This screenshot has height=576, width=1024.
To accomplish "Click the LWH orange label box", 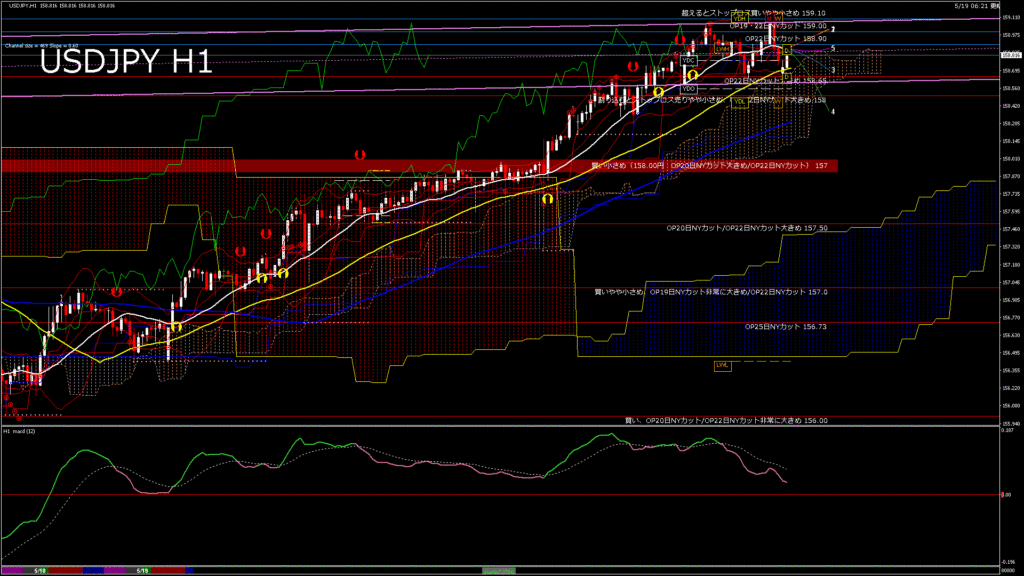I will tap(722, 50).
